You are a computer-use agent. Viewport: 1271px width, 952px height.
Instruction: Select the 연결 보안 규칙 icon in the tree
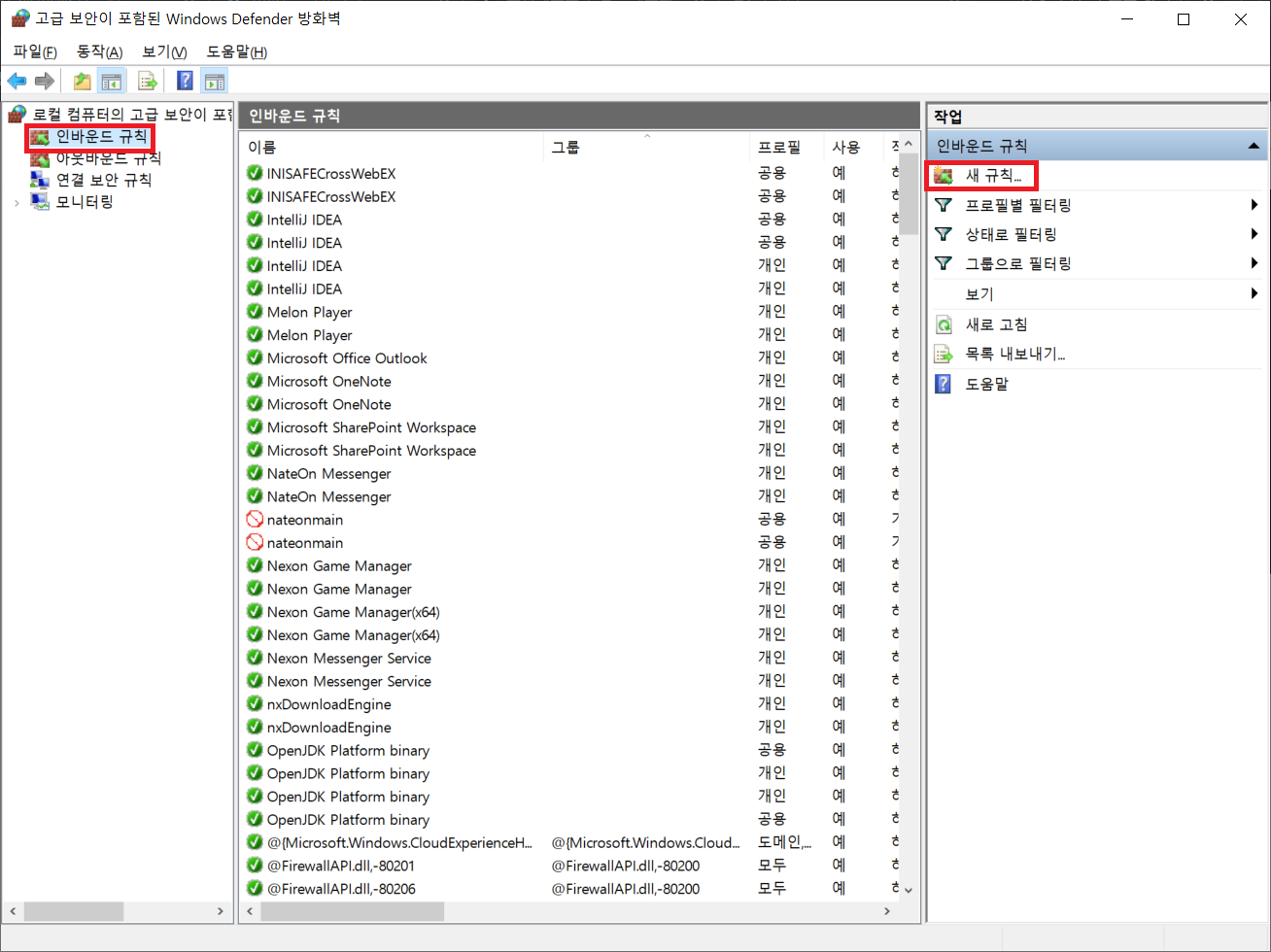40,180
